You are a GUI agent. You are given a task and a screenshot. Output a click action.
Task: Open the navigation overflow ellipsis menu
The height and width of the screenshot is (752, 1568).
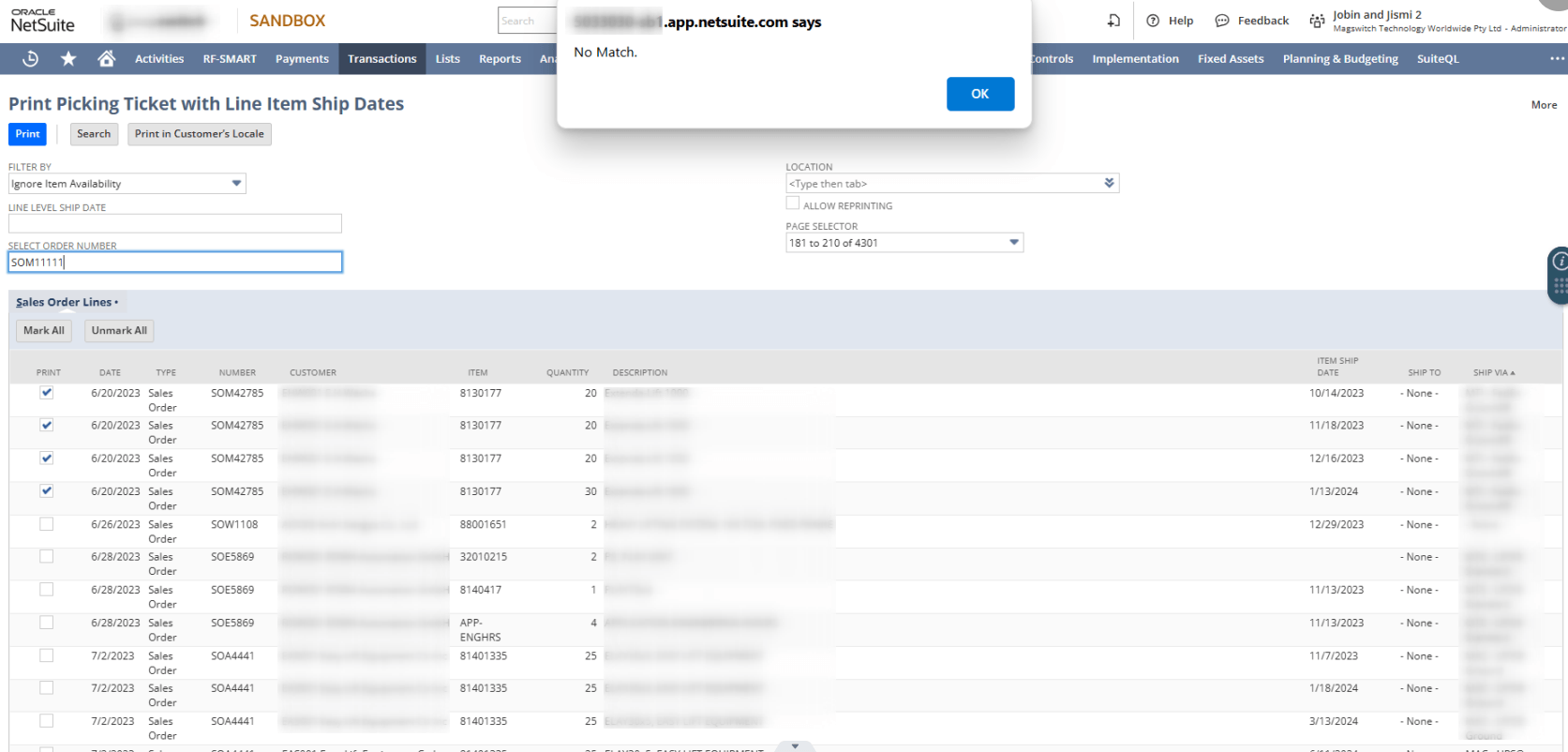pos(1557,59)
